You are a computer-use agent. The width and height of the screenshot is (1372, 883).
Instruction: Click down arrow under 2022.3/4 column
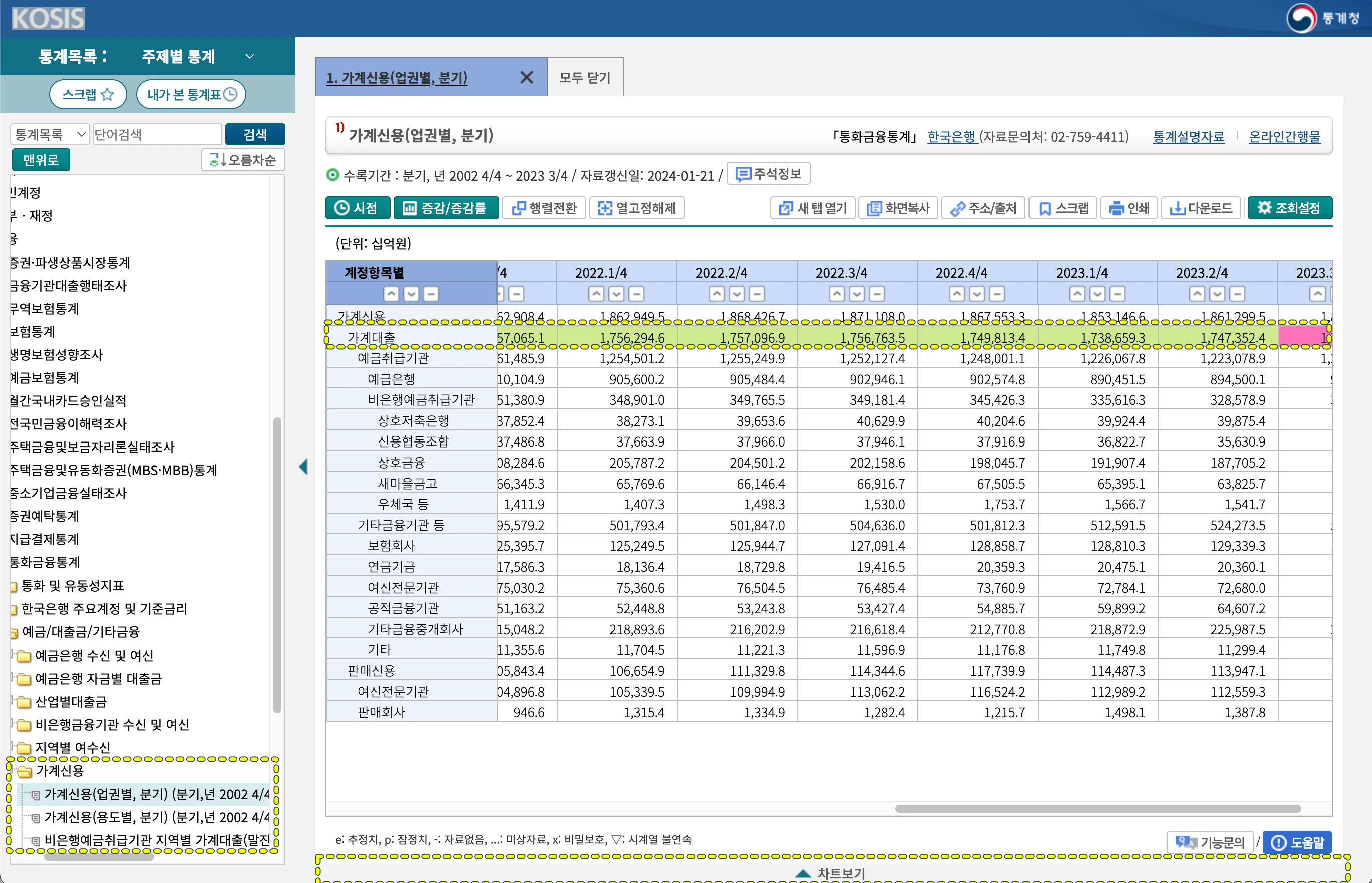[857, 294]
